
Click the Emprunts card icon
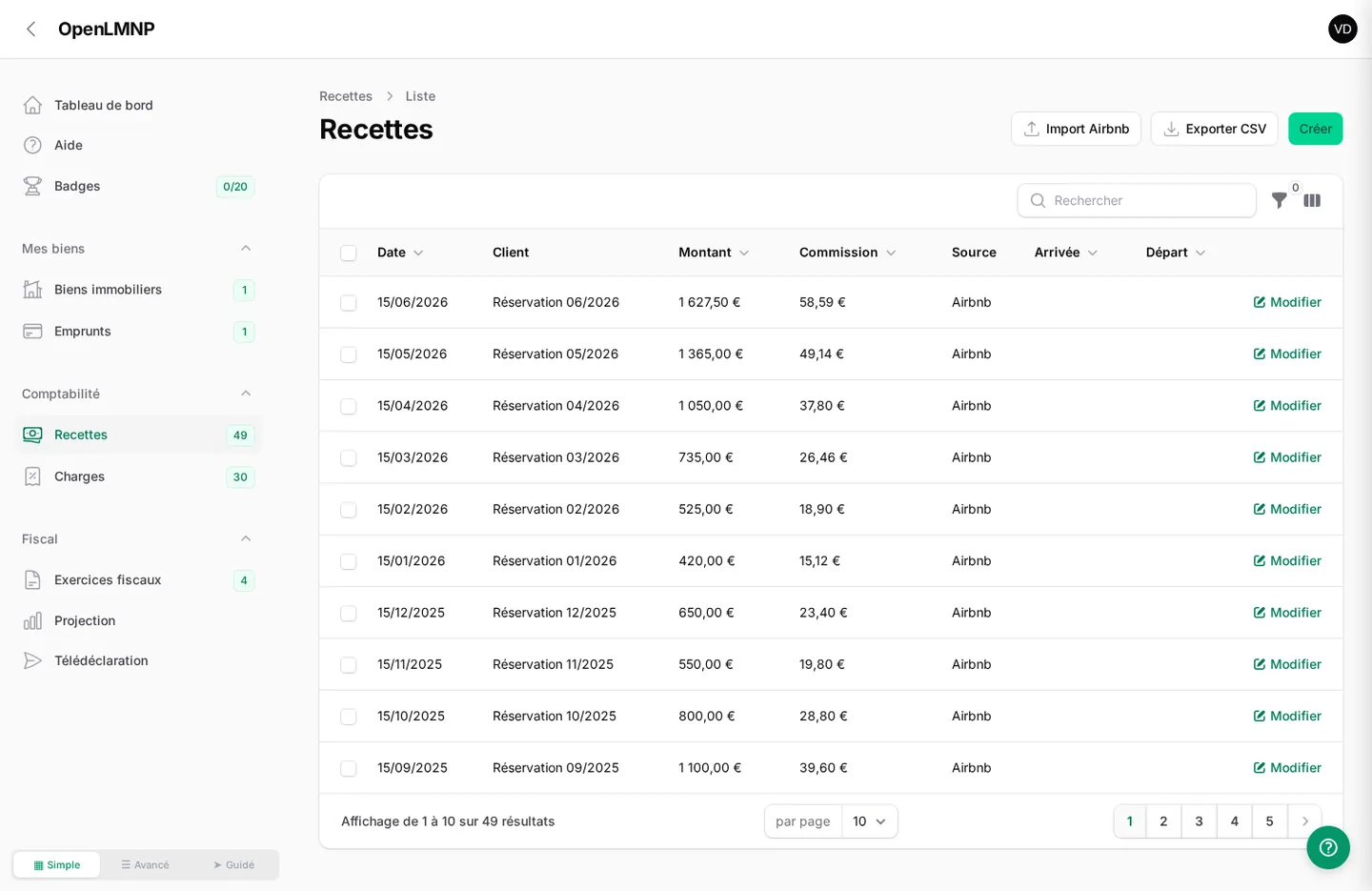tap(32, 332)
